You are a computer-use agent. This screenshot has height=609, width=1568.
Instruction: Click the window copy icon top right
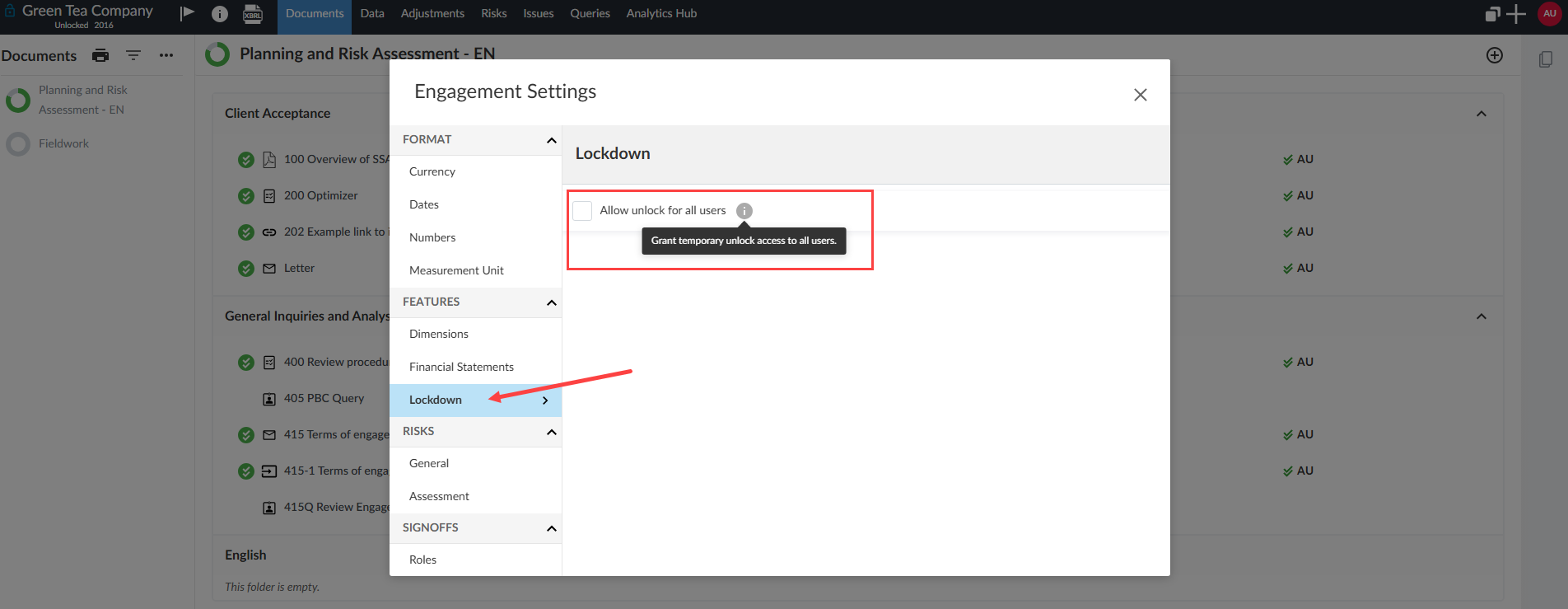pyautogui.click(x=1492, y=14)
